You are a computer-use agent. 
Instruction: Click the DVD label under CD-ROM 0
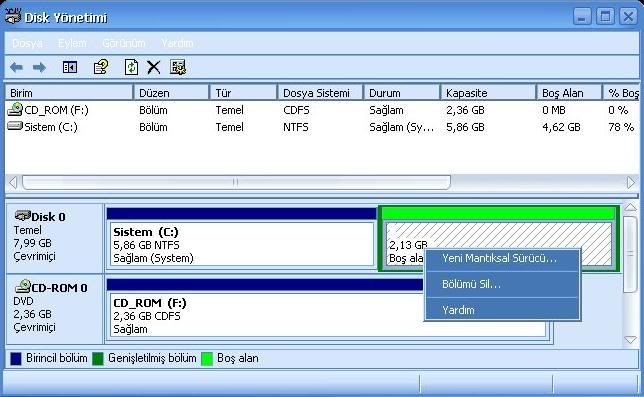tap(23, 301)
